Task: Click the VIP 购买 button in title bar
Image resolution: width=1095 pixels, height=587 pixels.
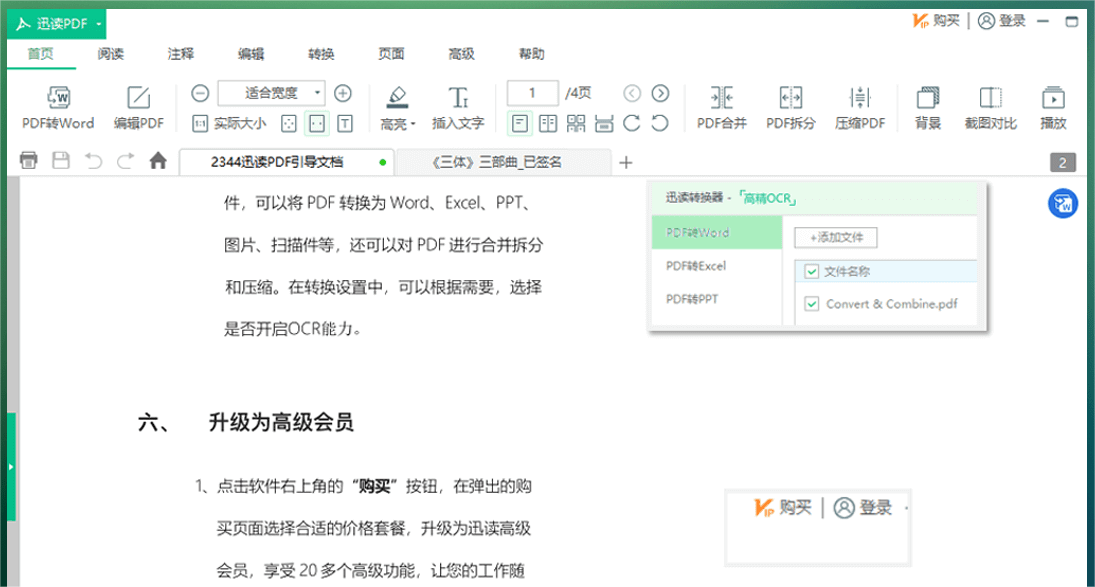Action: pos(936,21)
